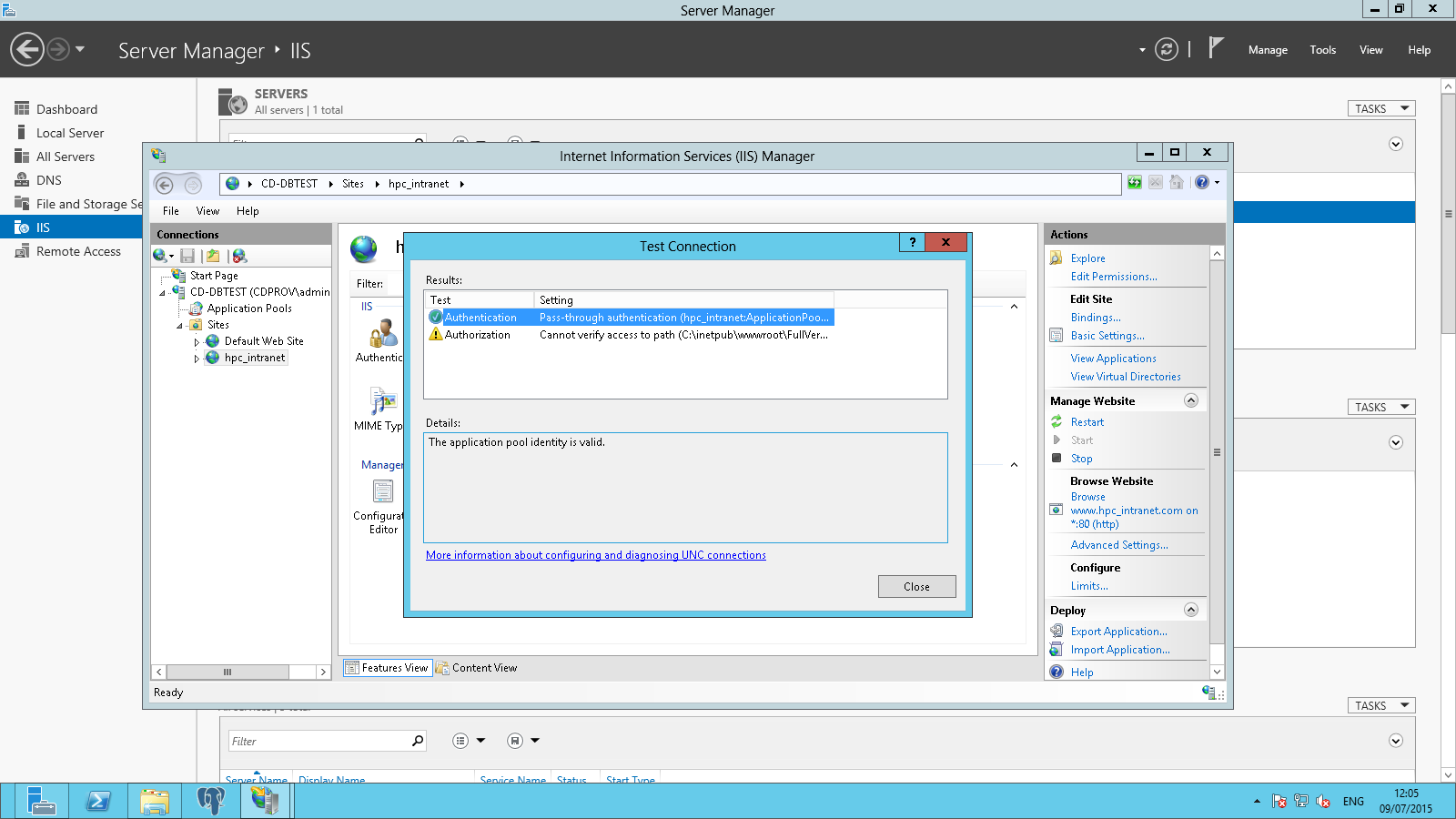Viewport: 1456px width, 819px height.
Task: Select Local Server in Server Manager sidebar
Action: (x=70, y=133)
